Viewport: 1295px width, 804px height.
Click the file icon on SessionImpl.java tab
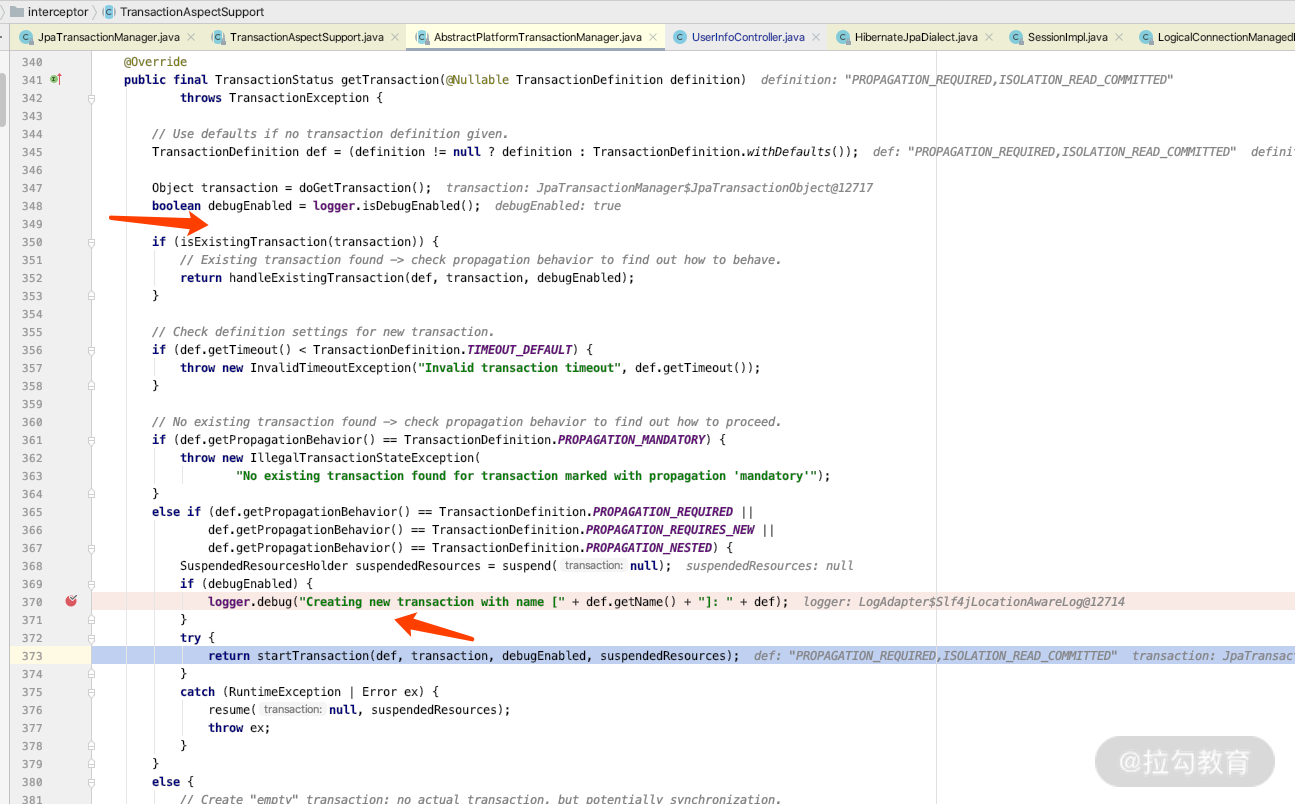click(x=1017, y=37)
